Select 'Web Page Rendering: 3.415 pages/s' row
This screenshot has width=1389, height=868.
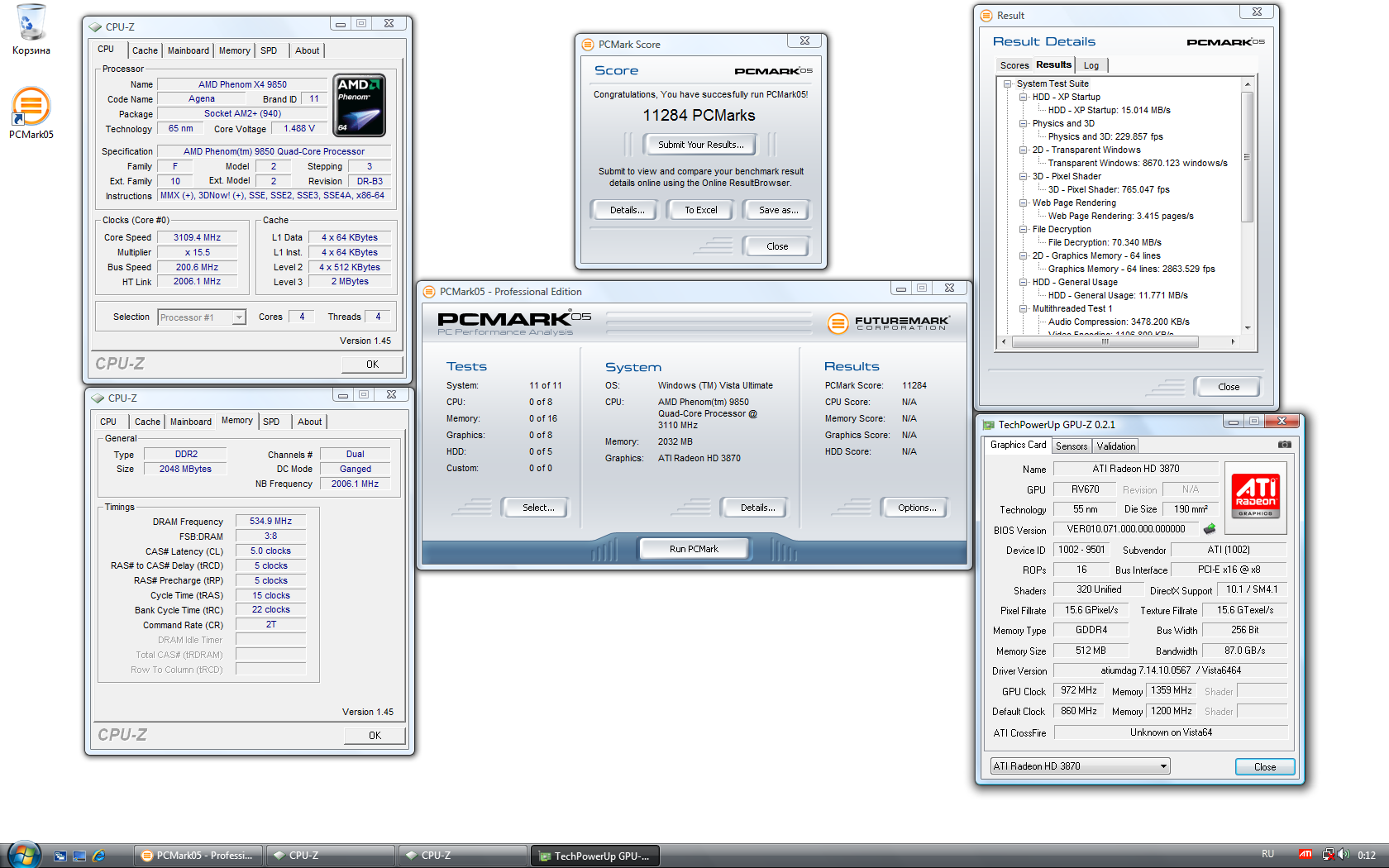coord(1120,216)
